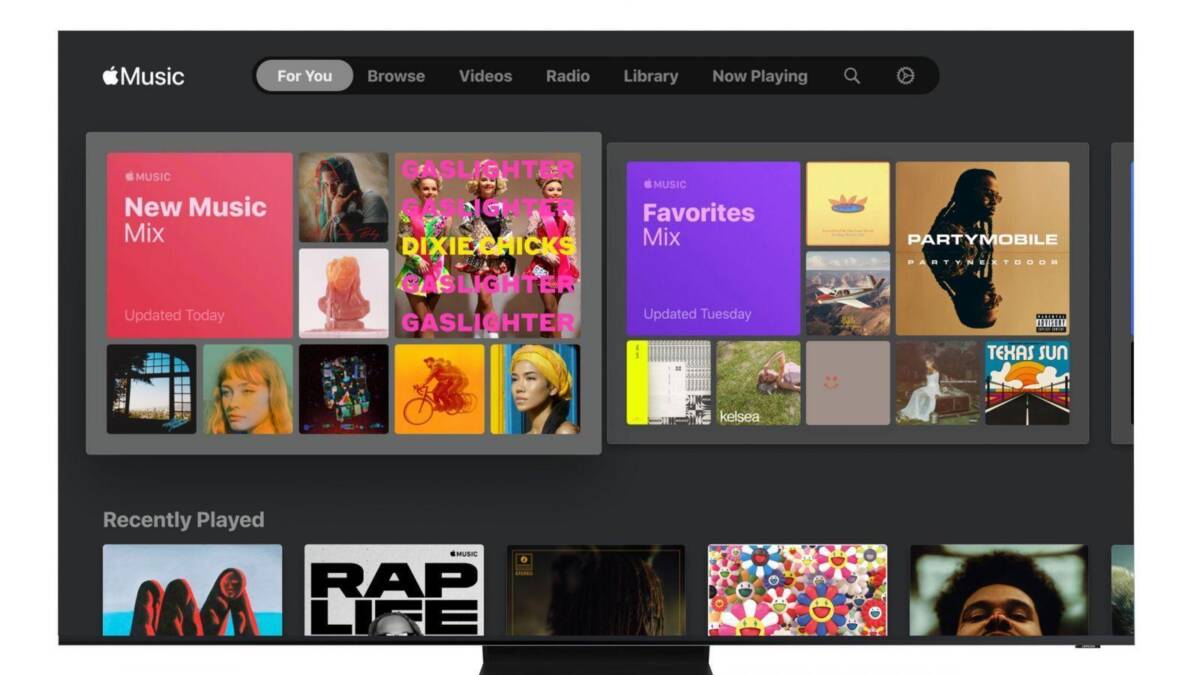
Task: Select the blonde woman portrait album cover
Action: (x=248, y=389)
